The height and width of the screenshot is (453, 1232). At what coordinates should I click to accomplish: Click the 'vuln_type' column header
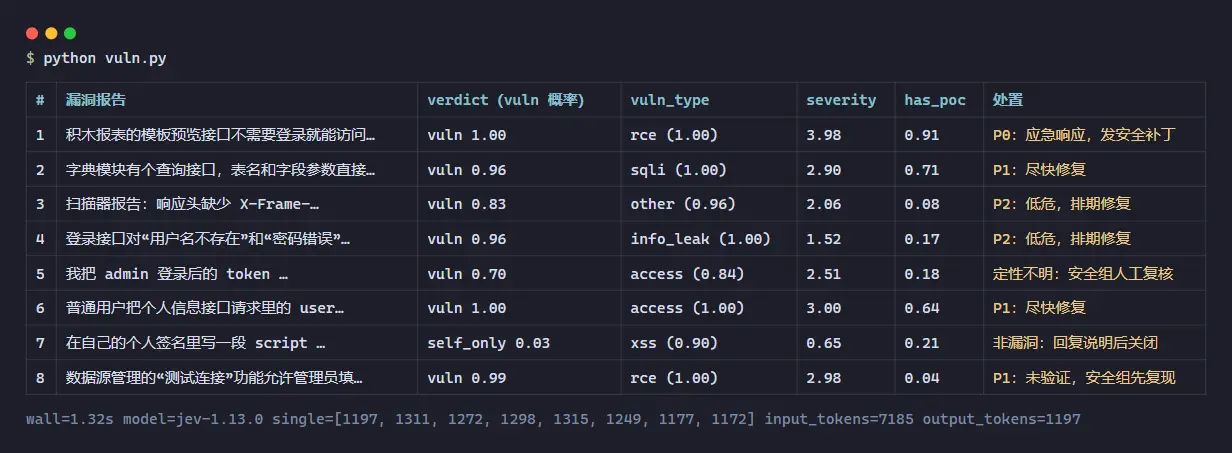[x=670, y=100]
